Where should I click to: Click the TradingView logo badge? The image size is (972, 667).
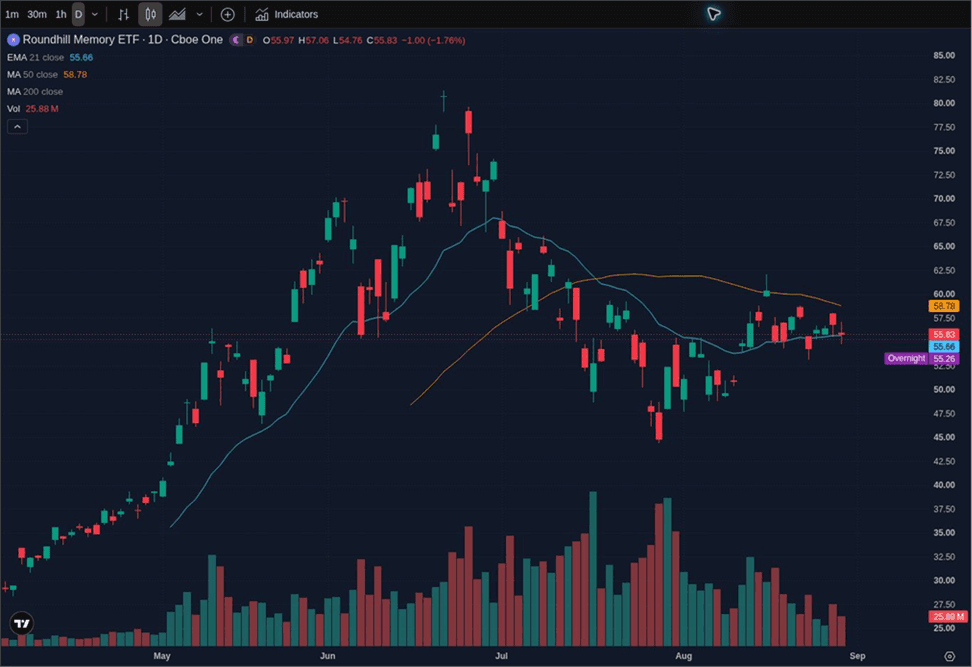22,624
